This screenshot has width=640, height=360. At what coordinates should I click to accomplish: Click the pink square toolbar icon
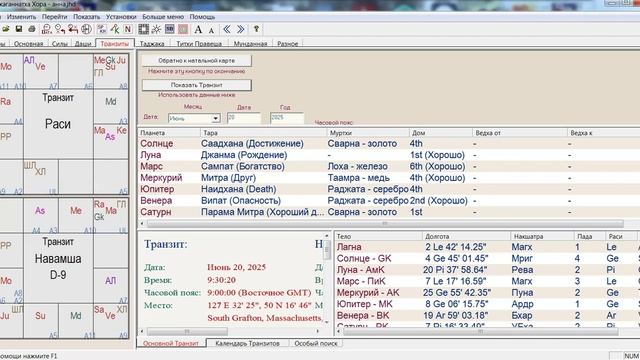[183, 29]
